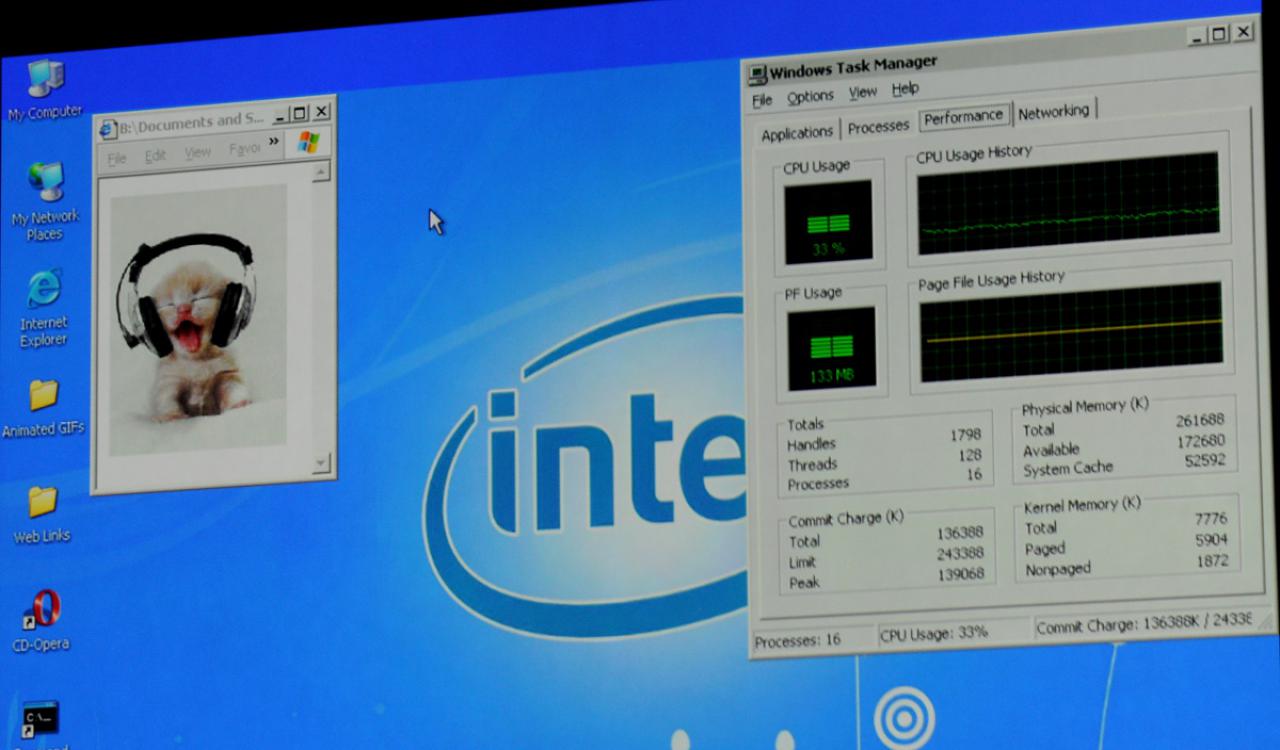The height and width of the screenshot is (750, 1280).
Task: Click scrollbar down arrow in Documents window
Action: [321, 463]
